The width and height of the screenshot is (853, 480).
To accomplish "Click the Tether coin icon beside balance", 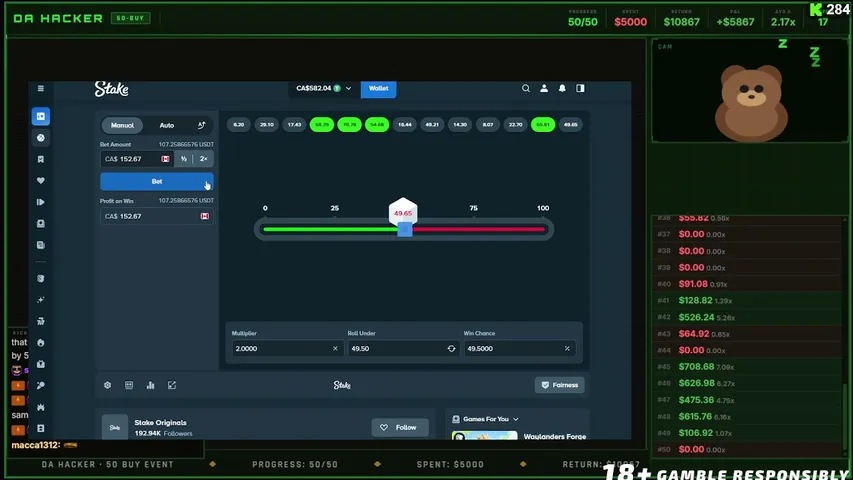I will [337, 88].
